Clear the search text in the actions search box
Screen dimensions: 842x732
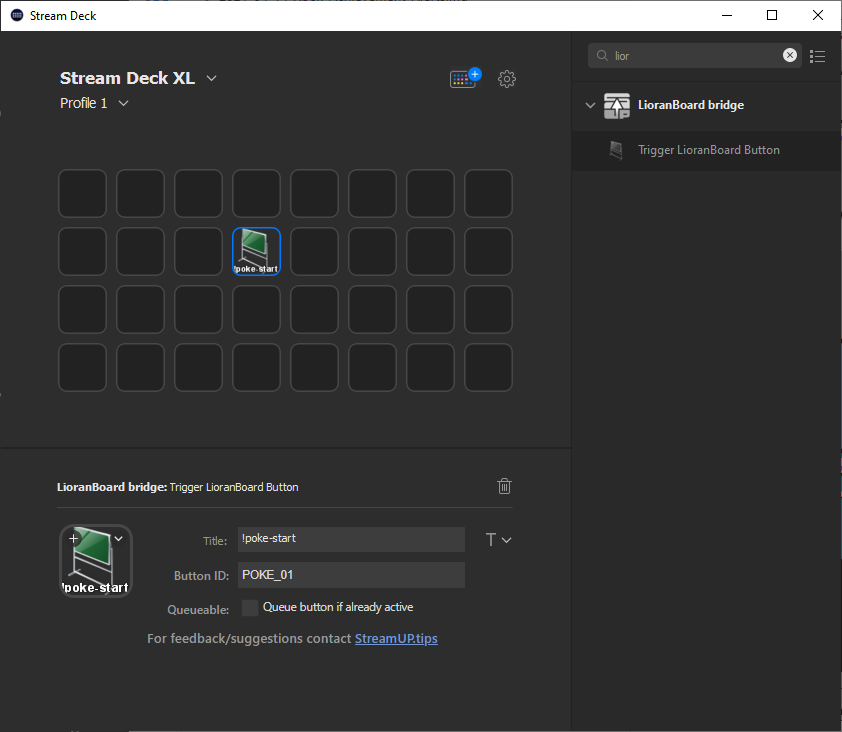(x=789, y=55)
